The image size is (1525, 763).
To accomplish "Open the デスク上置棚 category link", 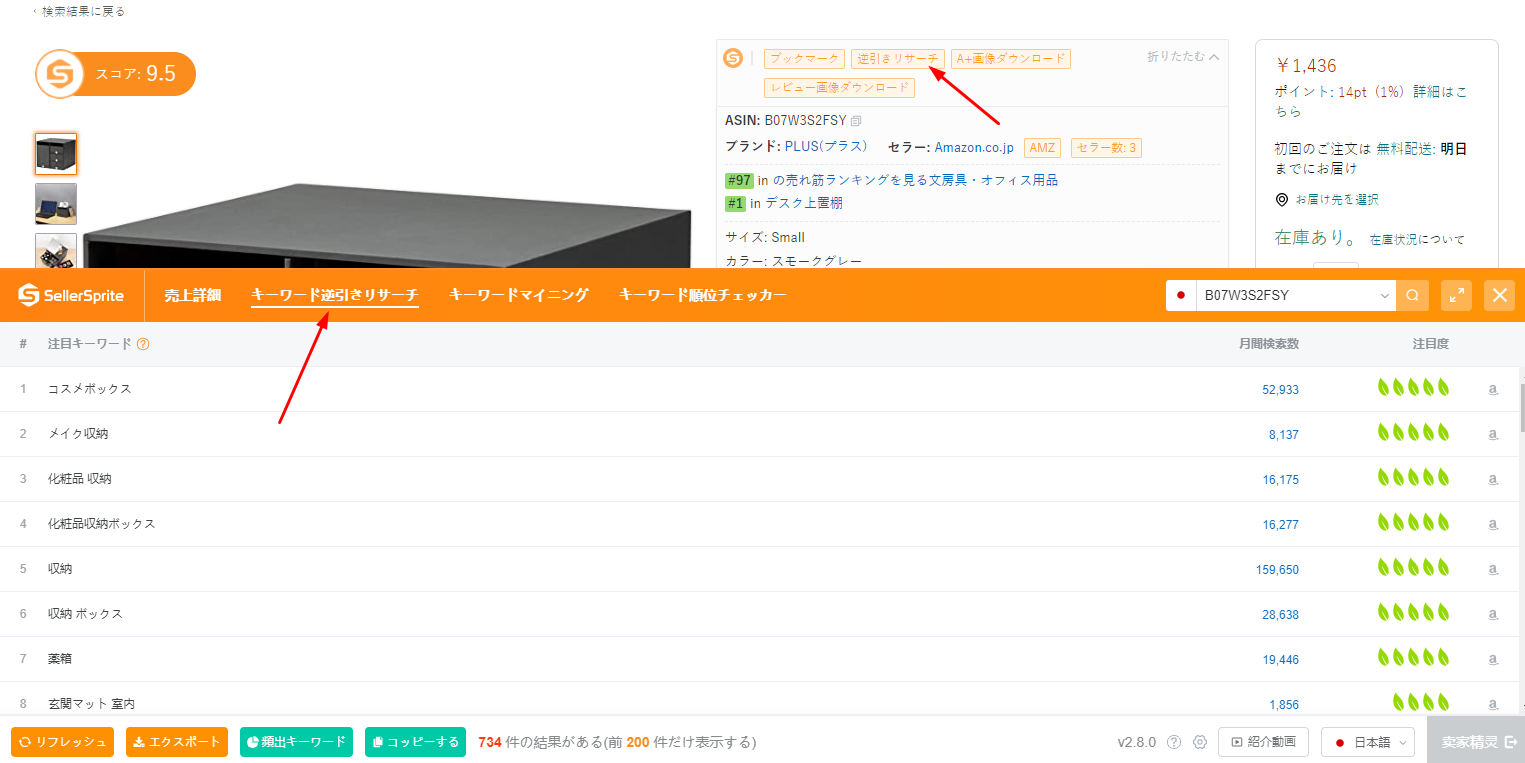I will coord(804,203).
